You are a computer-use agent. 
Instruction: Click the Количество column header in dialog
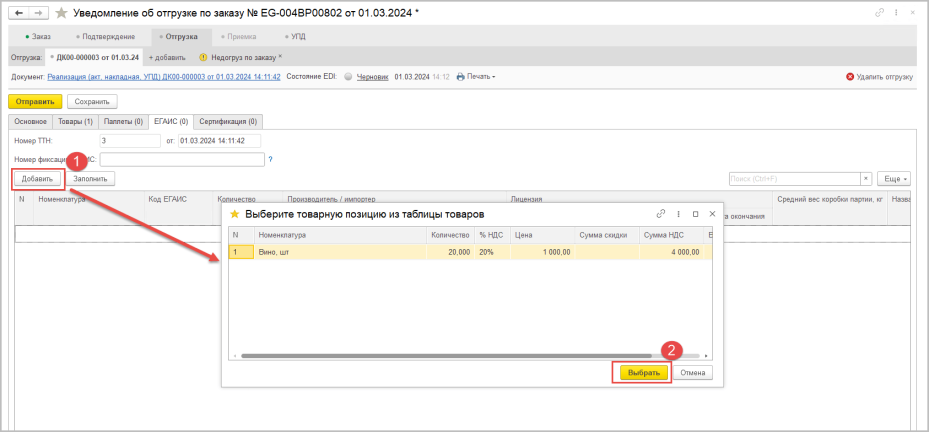pyautogui.click(x=450, y=236)
